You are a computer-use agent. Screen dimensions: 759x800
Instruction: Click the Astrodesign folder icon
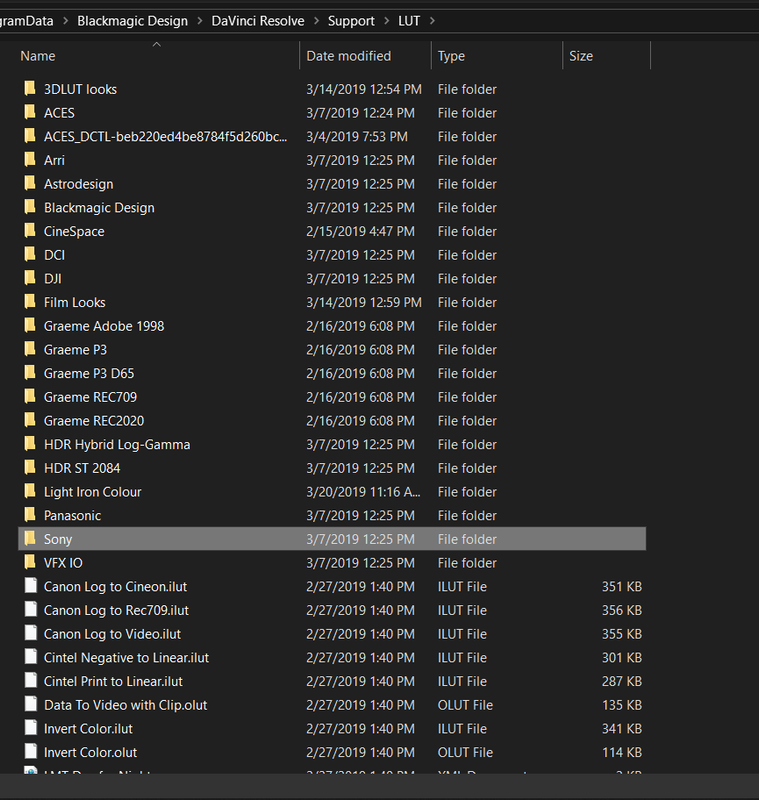click(30, 183)
